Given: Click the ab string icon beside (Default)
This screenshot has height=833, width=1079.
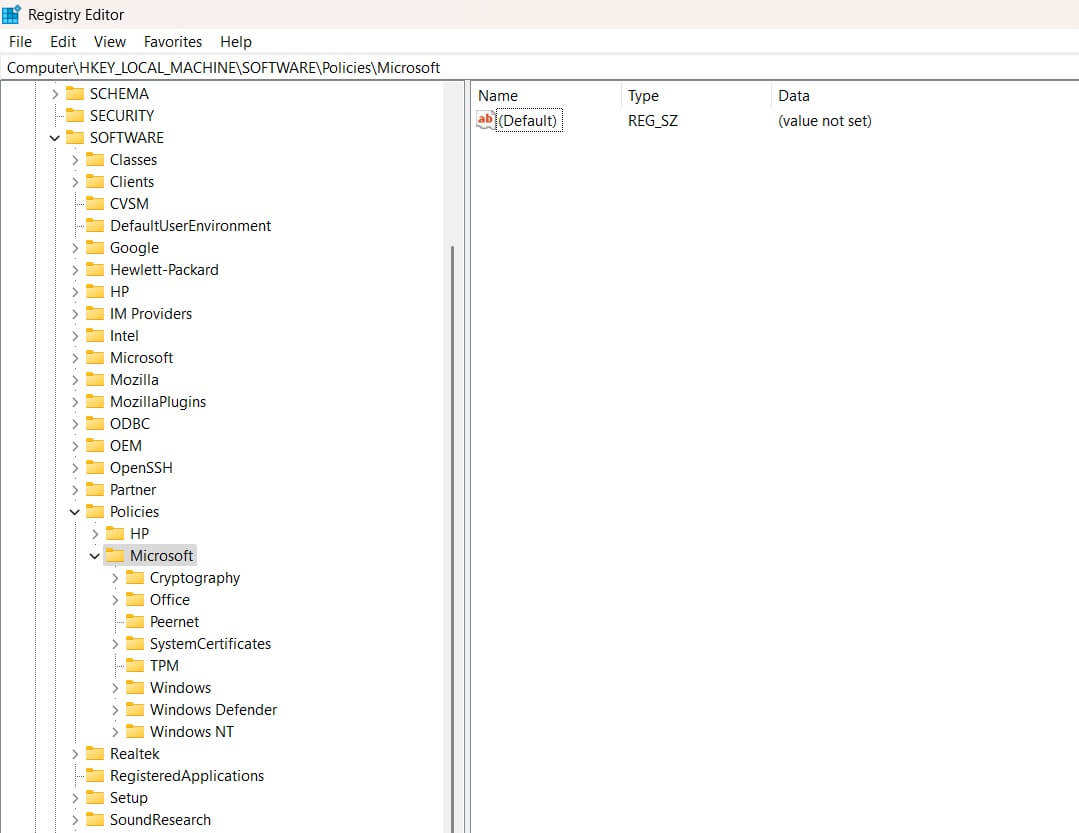Looking at the screenshot, I should (x=486, y=120).
